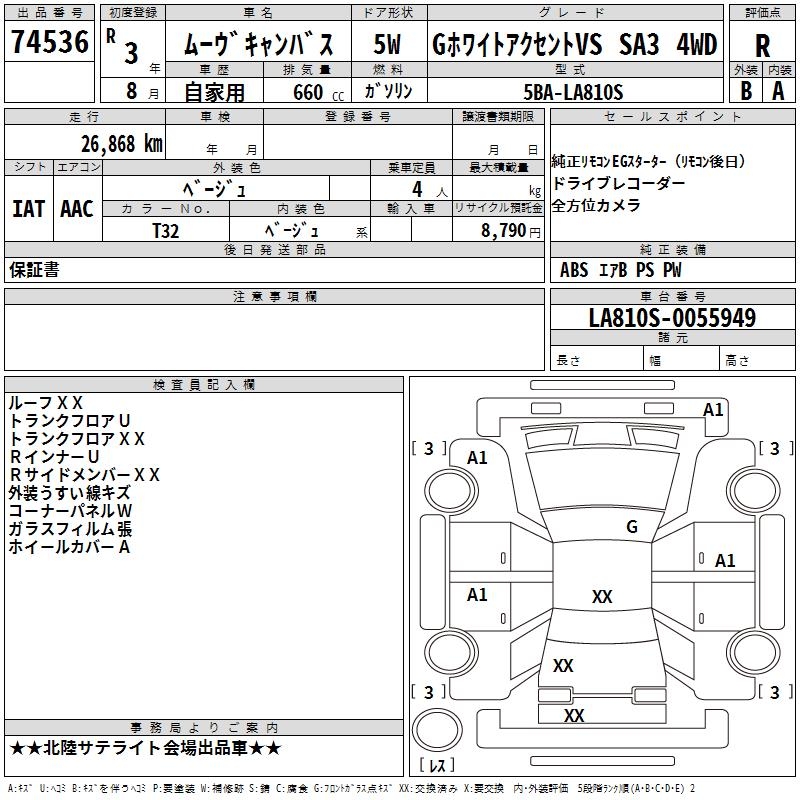This screenshot has height=800, width=800.
Task: Click seating capacity 4 人
Action: click(429, 190)
